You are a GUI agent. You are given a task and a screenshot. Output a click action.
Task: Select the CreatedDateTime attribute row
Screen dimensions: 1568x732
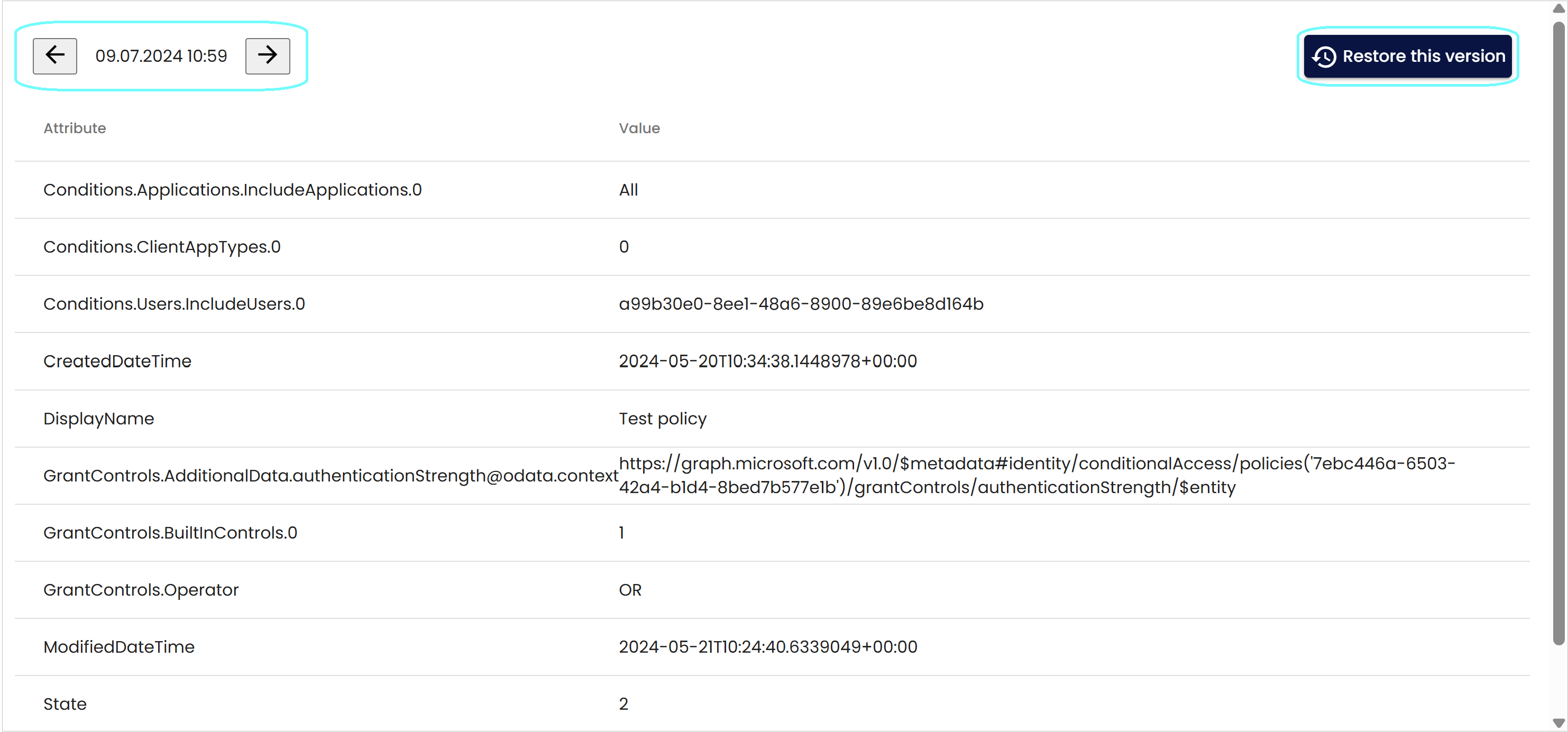click(772, 362)
